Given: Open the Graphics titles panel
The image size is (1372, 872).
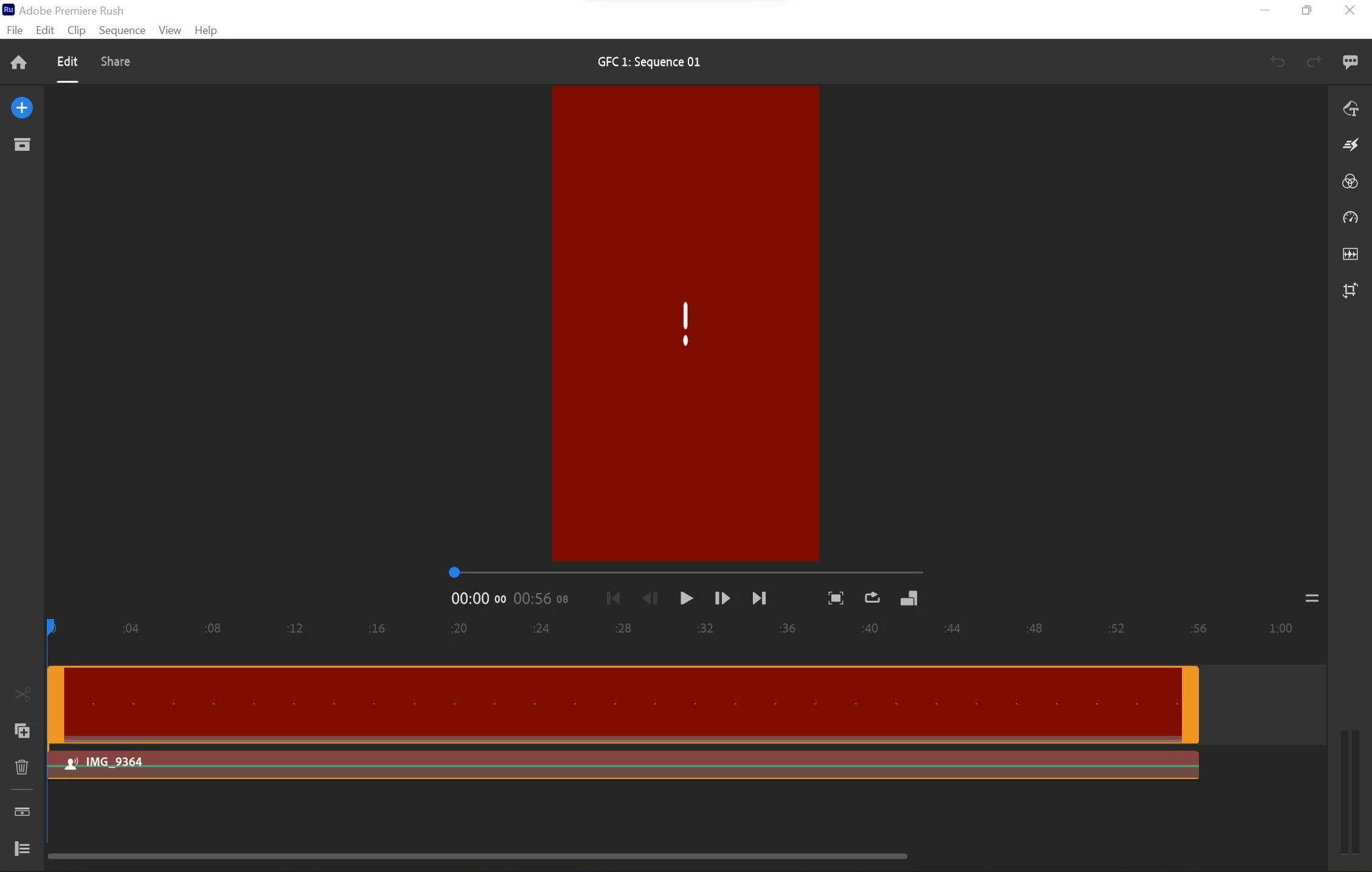Looking at the screenshot, I should 1350,109.
